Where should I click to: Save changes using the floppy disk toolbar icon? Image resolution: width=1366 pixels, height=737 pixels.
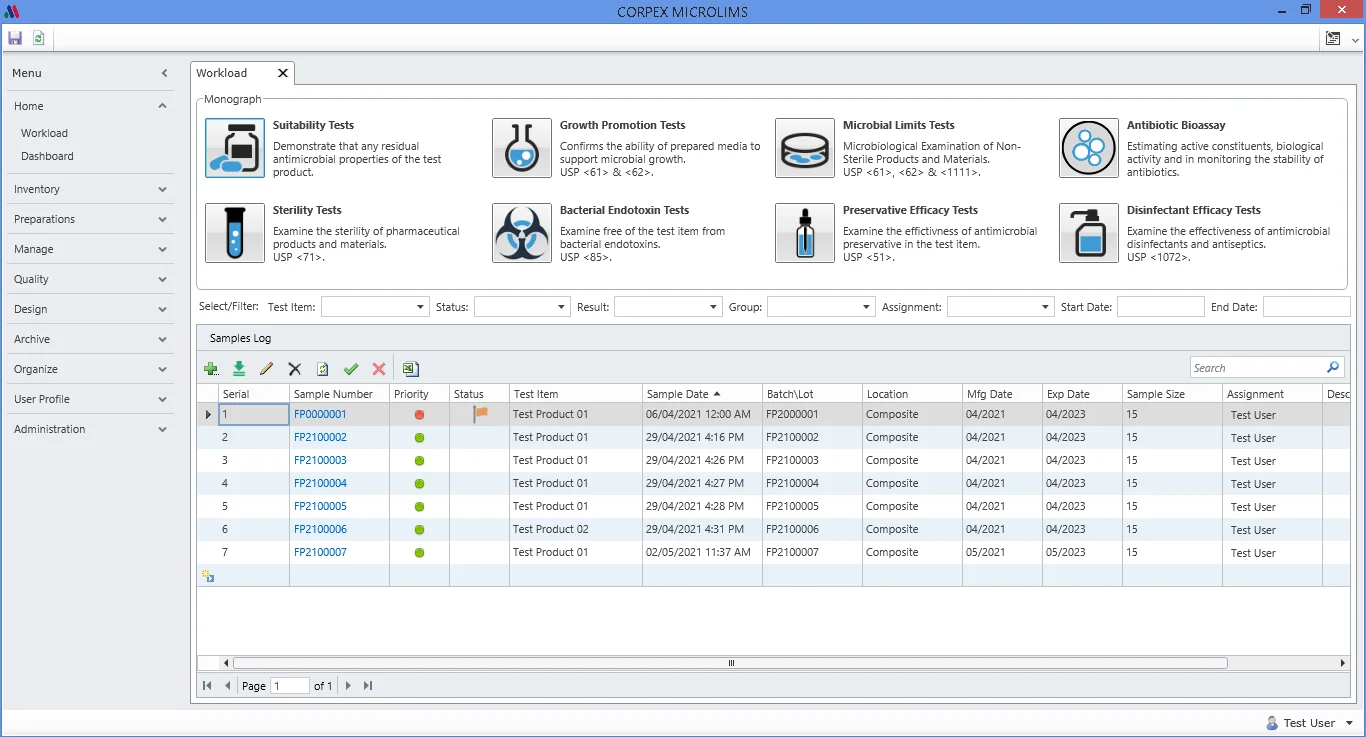14,37
